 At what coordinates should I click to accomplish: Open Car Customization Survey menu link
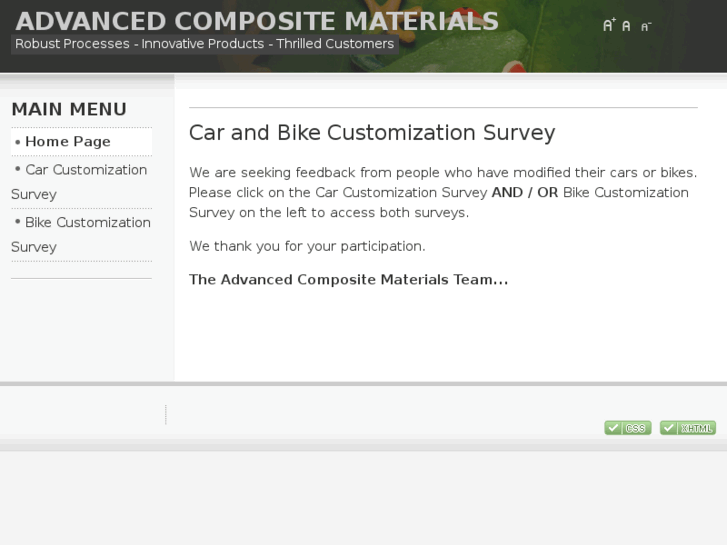(x=82, y=182)
